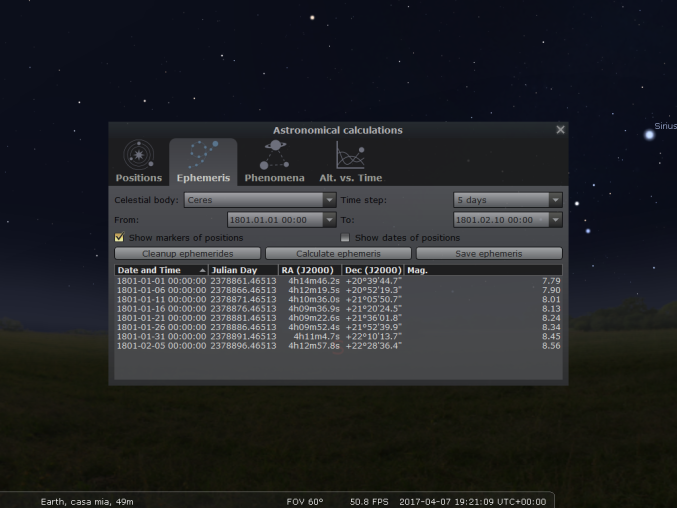Select the 1801-01-31 00:00:00 row
The width and height of the screenshot is (677, 508).
click(x=338, y=337)
